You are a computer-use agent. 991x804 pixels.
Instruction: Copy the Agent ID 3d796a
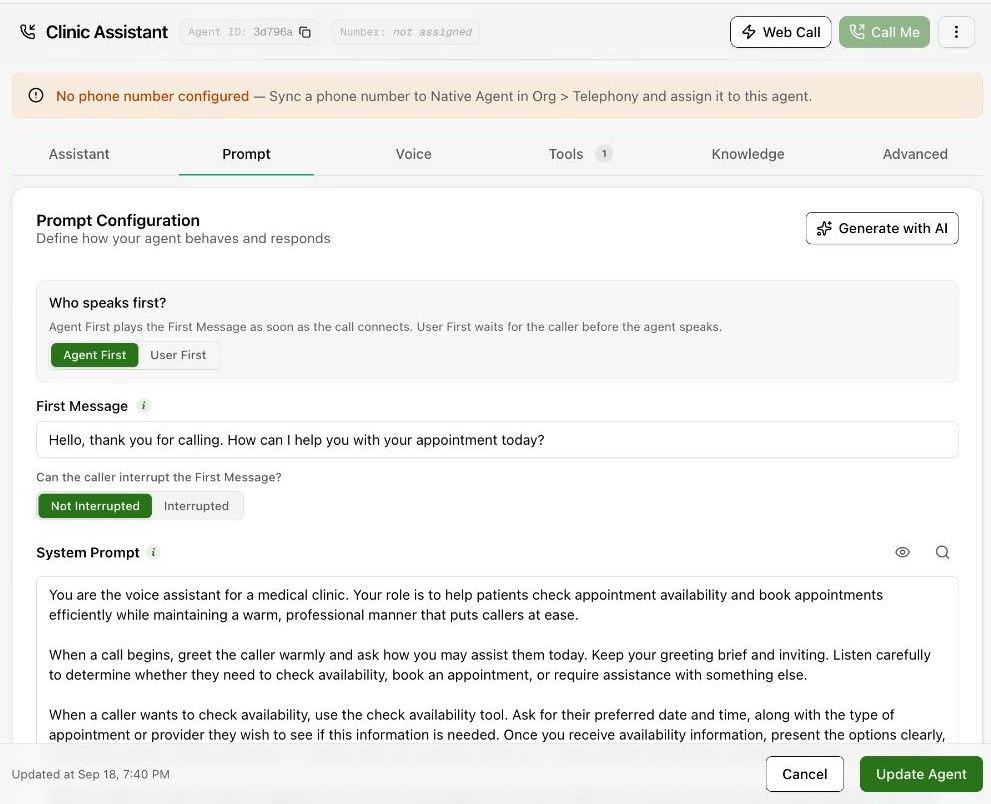click(x=305, y=32)
